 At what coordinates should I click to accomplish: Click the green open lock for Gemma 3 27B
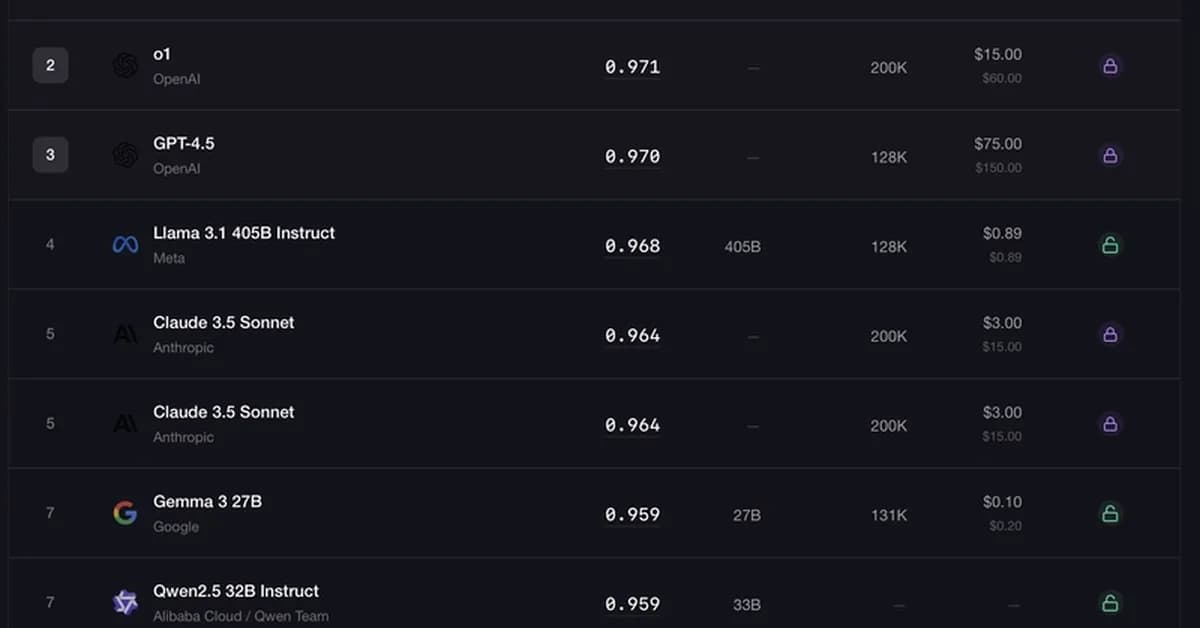1109,513
